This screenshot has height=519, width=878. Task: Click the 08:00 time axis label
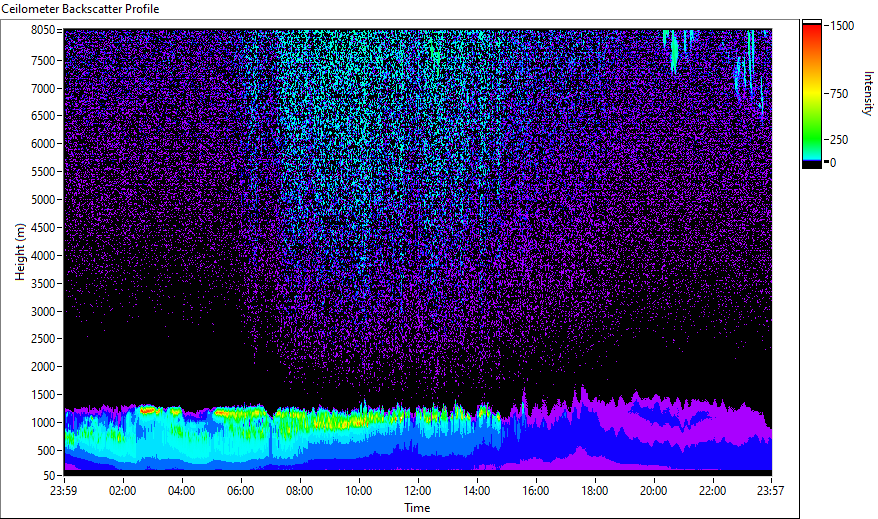click(300, 491)
